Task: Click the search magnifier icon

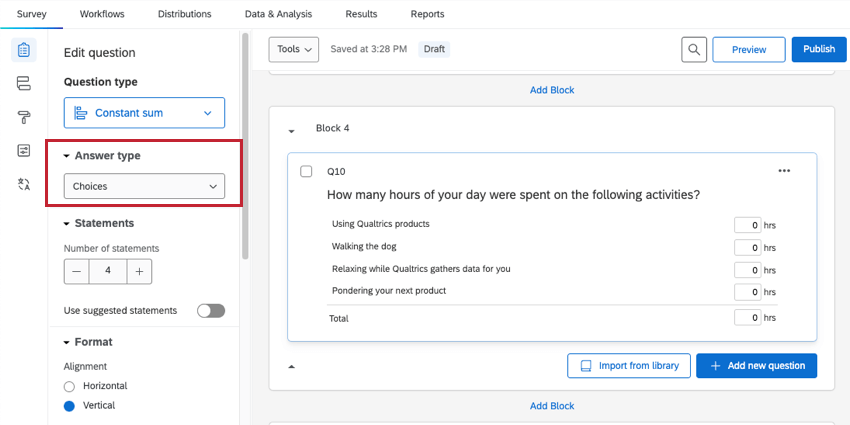Action: click(694, 49)
